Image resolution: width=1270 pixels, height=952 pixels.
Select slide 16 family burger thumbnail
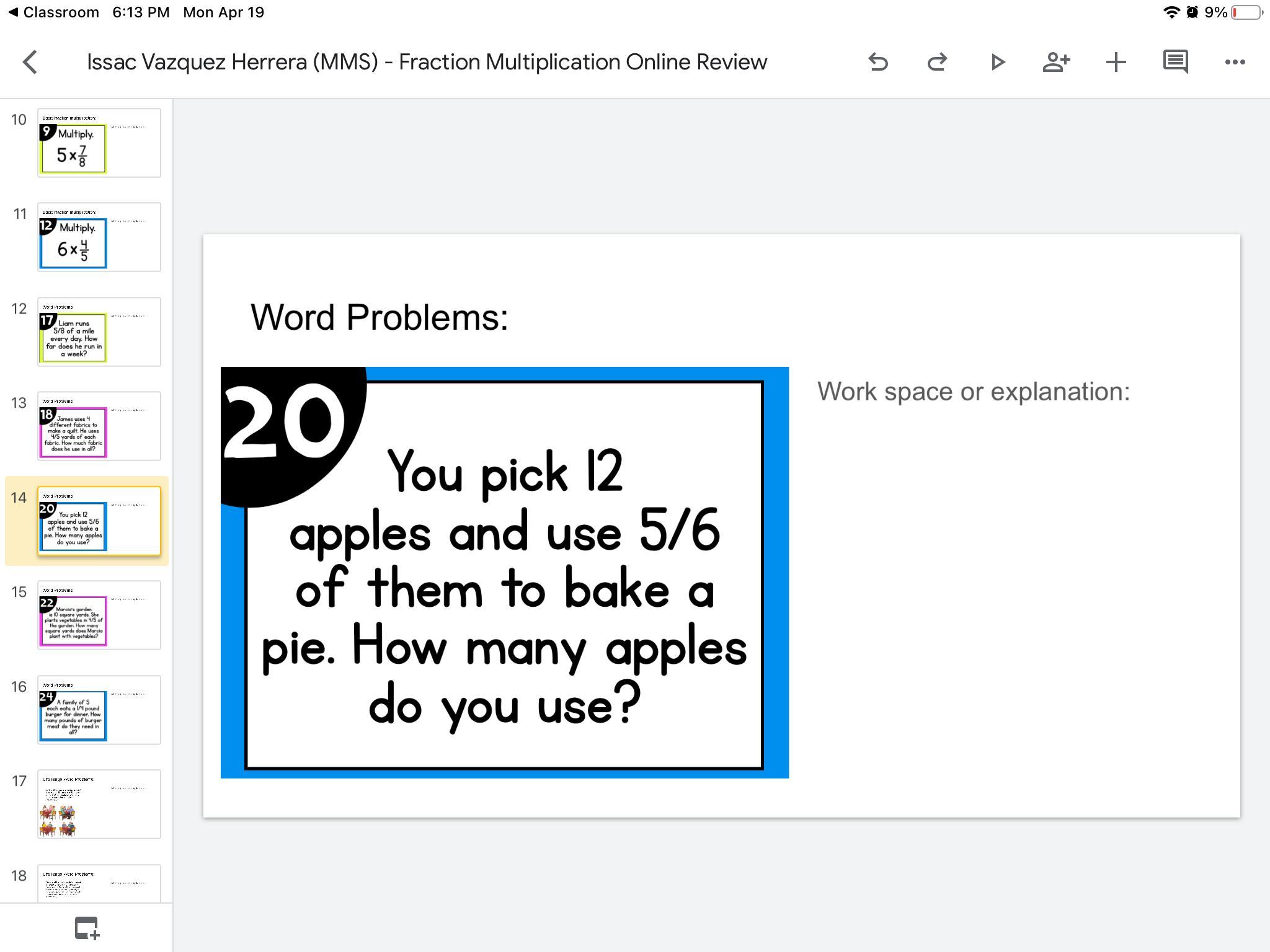coord(99,710)
